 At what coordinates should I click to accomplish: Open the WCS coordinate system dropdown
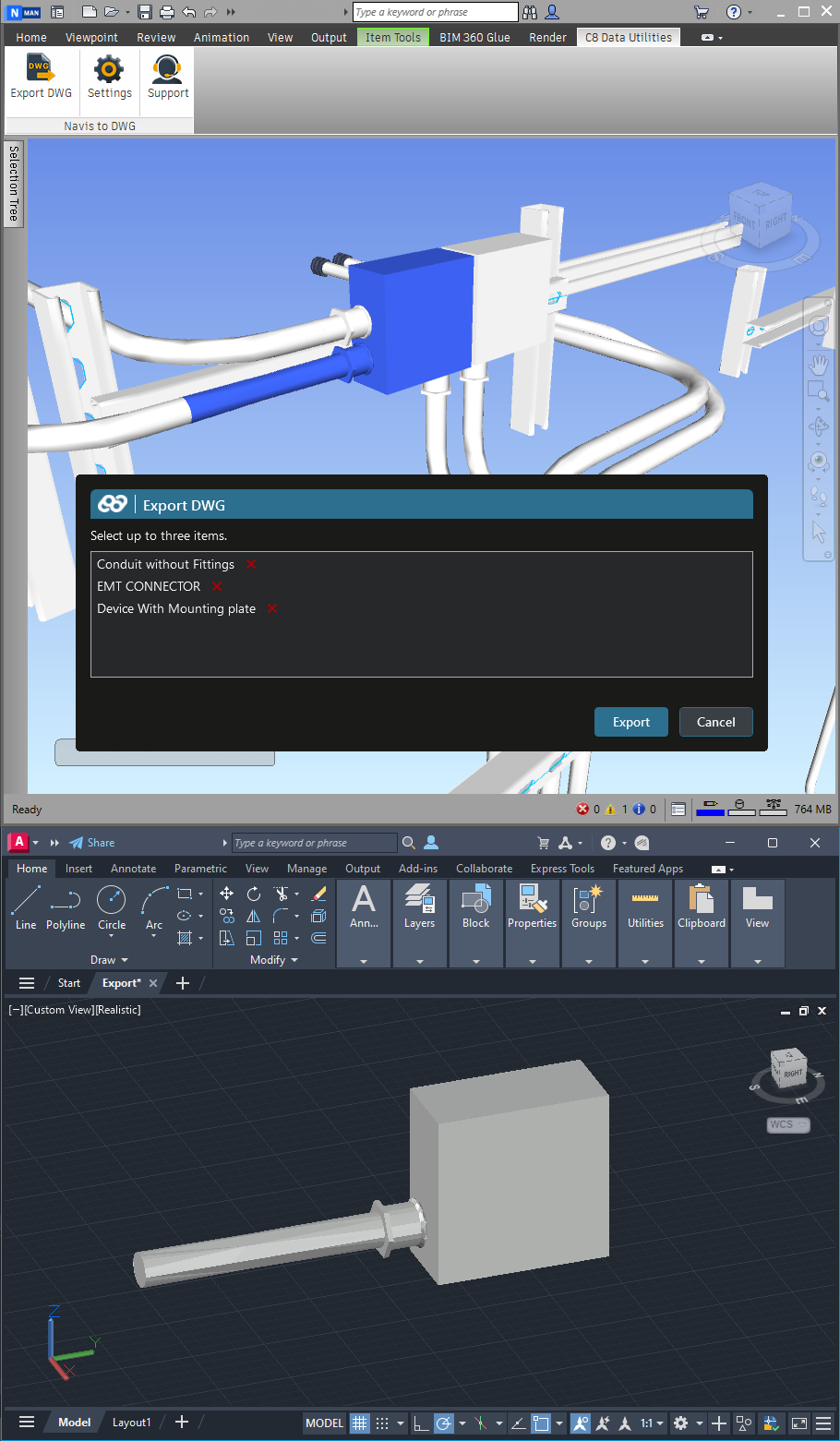coord(788,1124)
